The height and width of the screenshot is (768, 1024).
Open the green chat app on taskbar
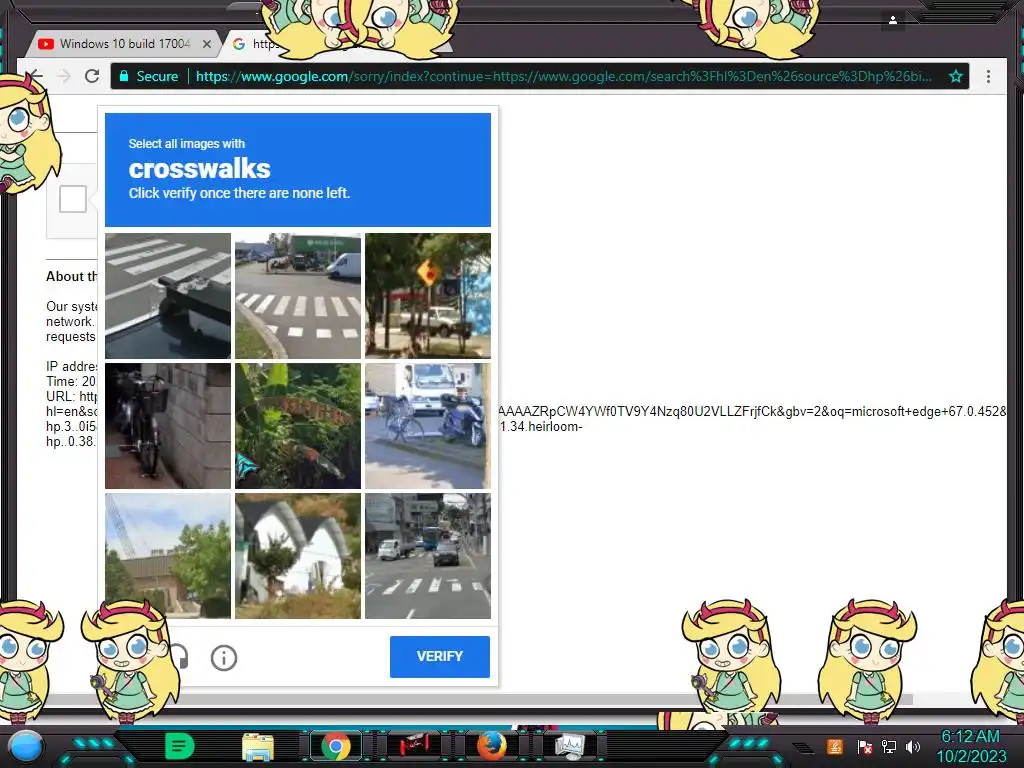[179, 746]
